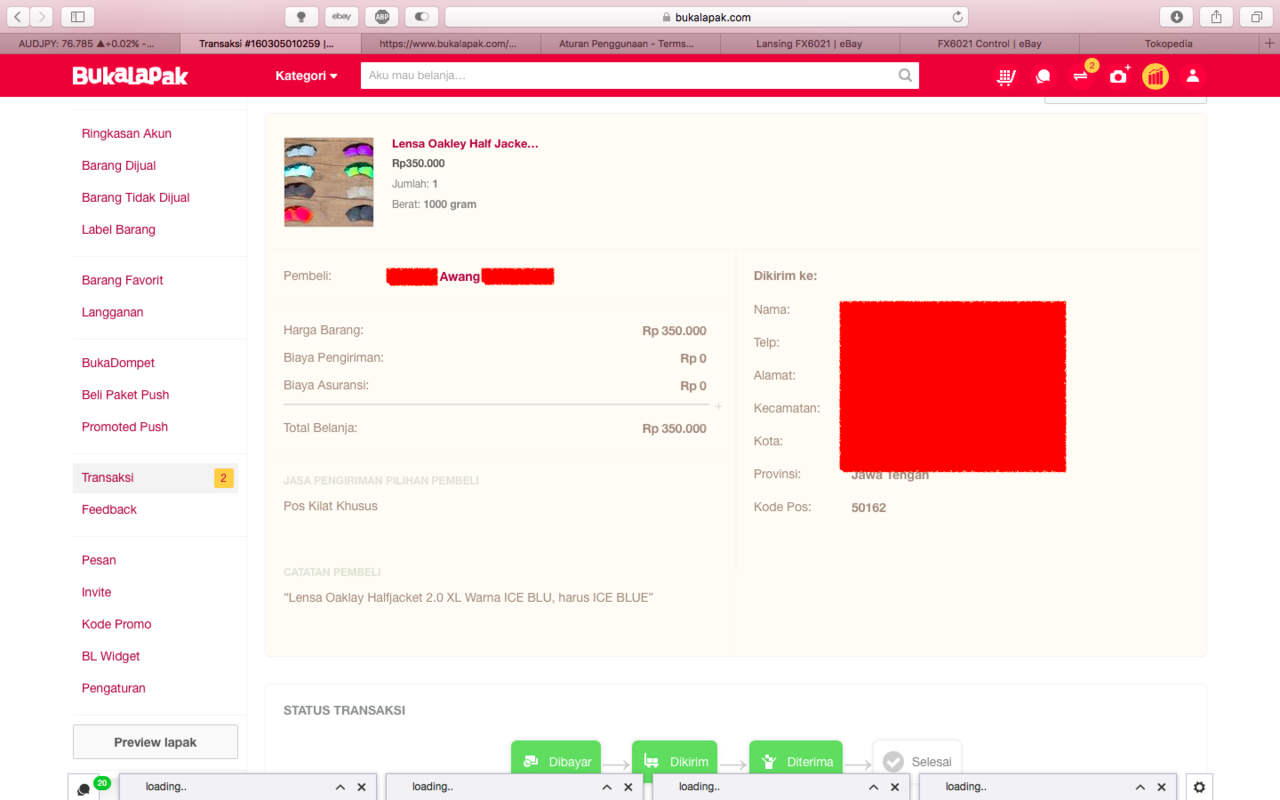Open the eBay extension button
Screen dimensions: 1280x800
click(x=341, y=16)
